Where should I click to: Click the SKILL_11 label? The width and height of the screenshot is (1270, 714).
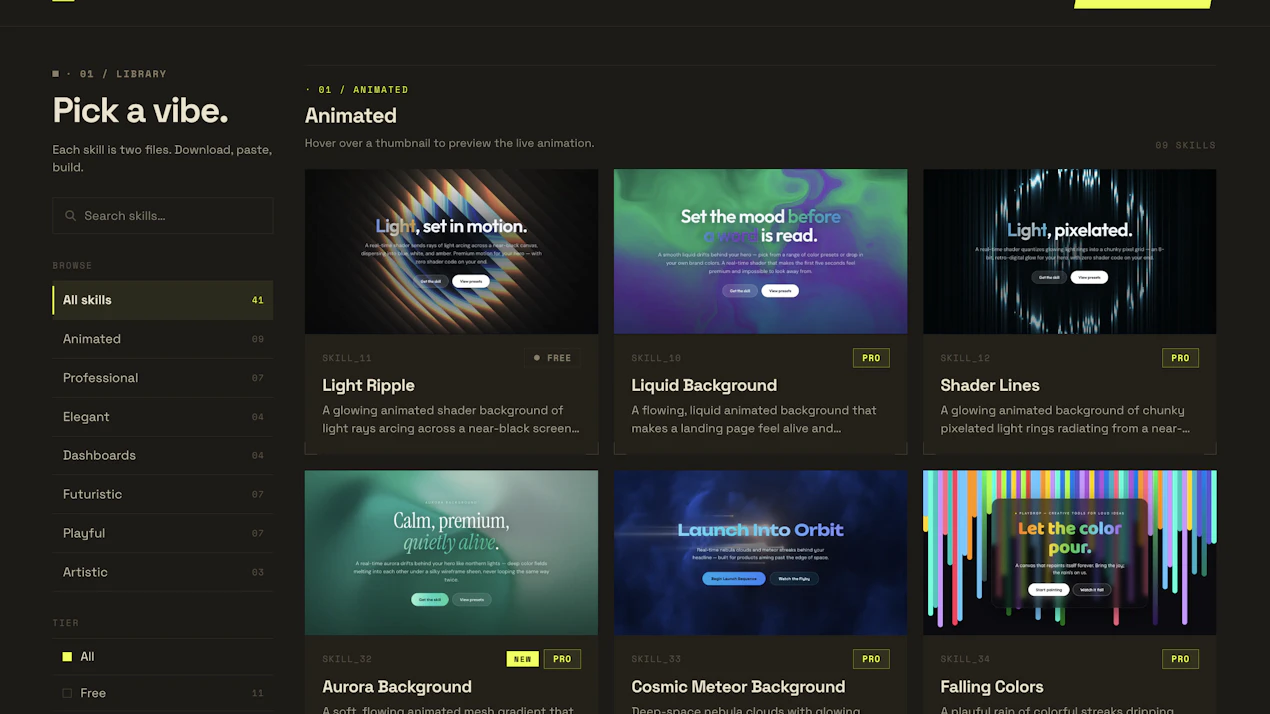pos(347,358)
